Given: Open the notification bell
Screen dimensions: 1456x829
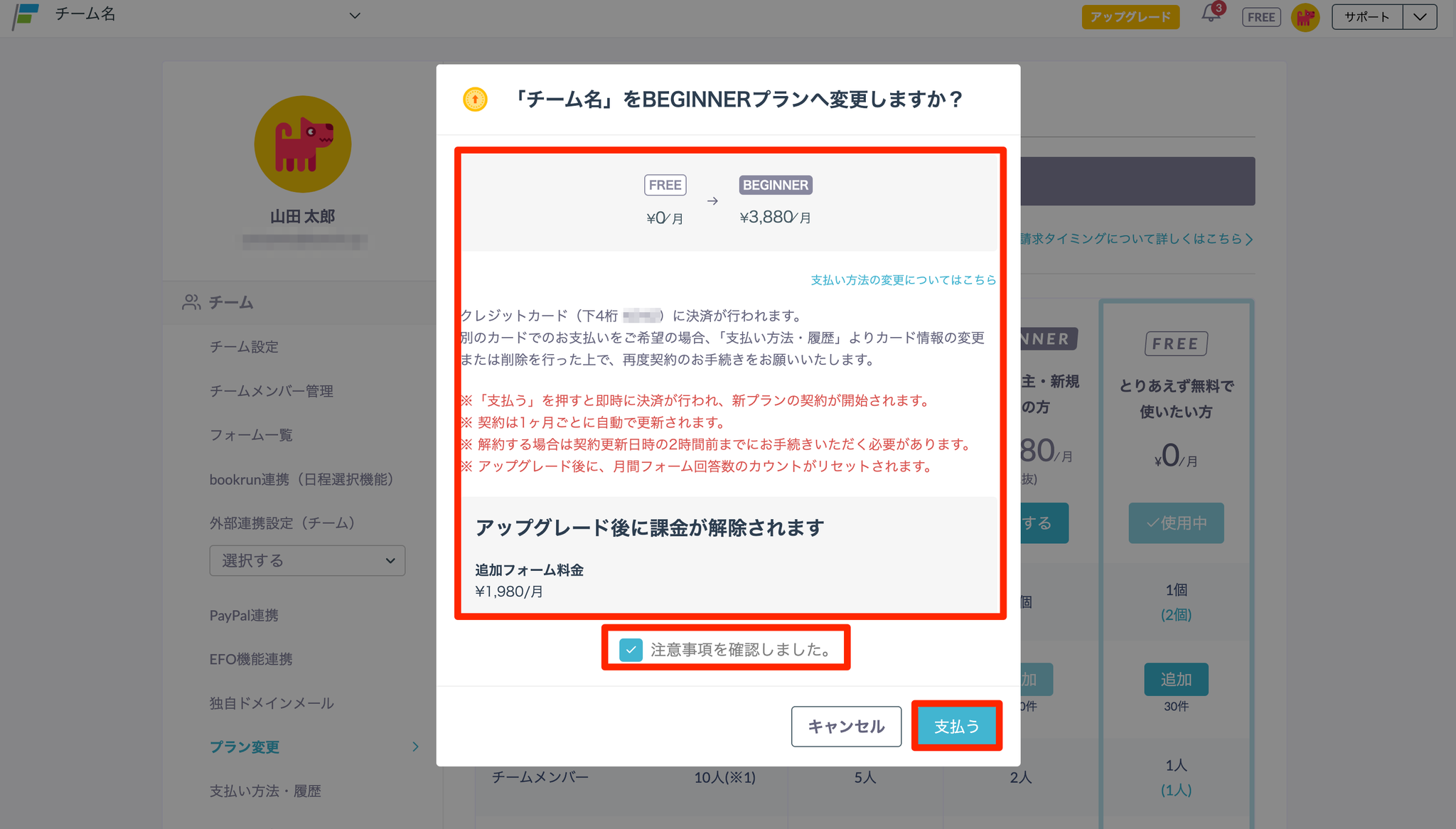Looking at the screenshot, I should (x=1211, y=14).
